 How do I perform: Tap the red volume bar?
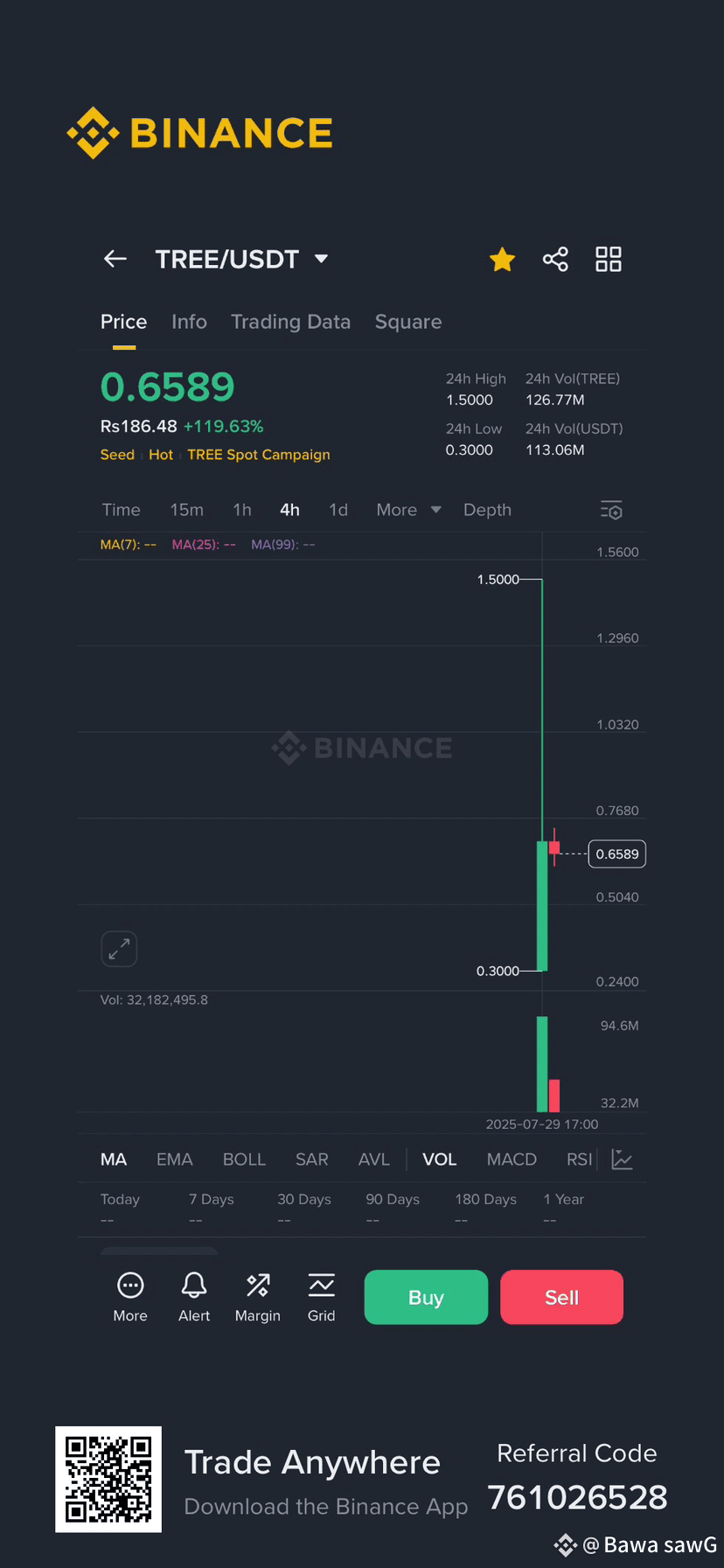coord(553,1096)
